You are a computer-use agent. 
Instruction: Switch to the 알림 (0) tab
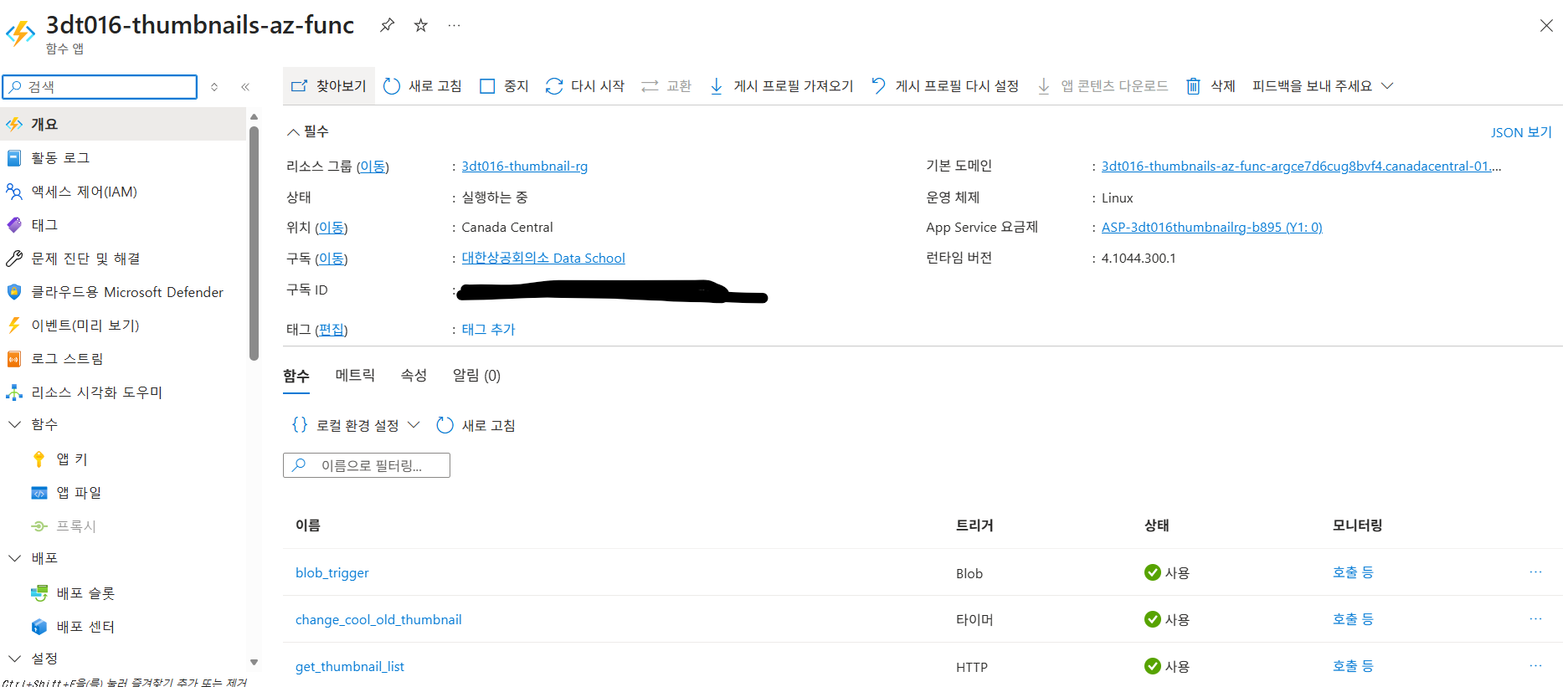[x=476, y=375]
